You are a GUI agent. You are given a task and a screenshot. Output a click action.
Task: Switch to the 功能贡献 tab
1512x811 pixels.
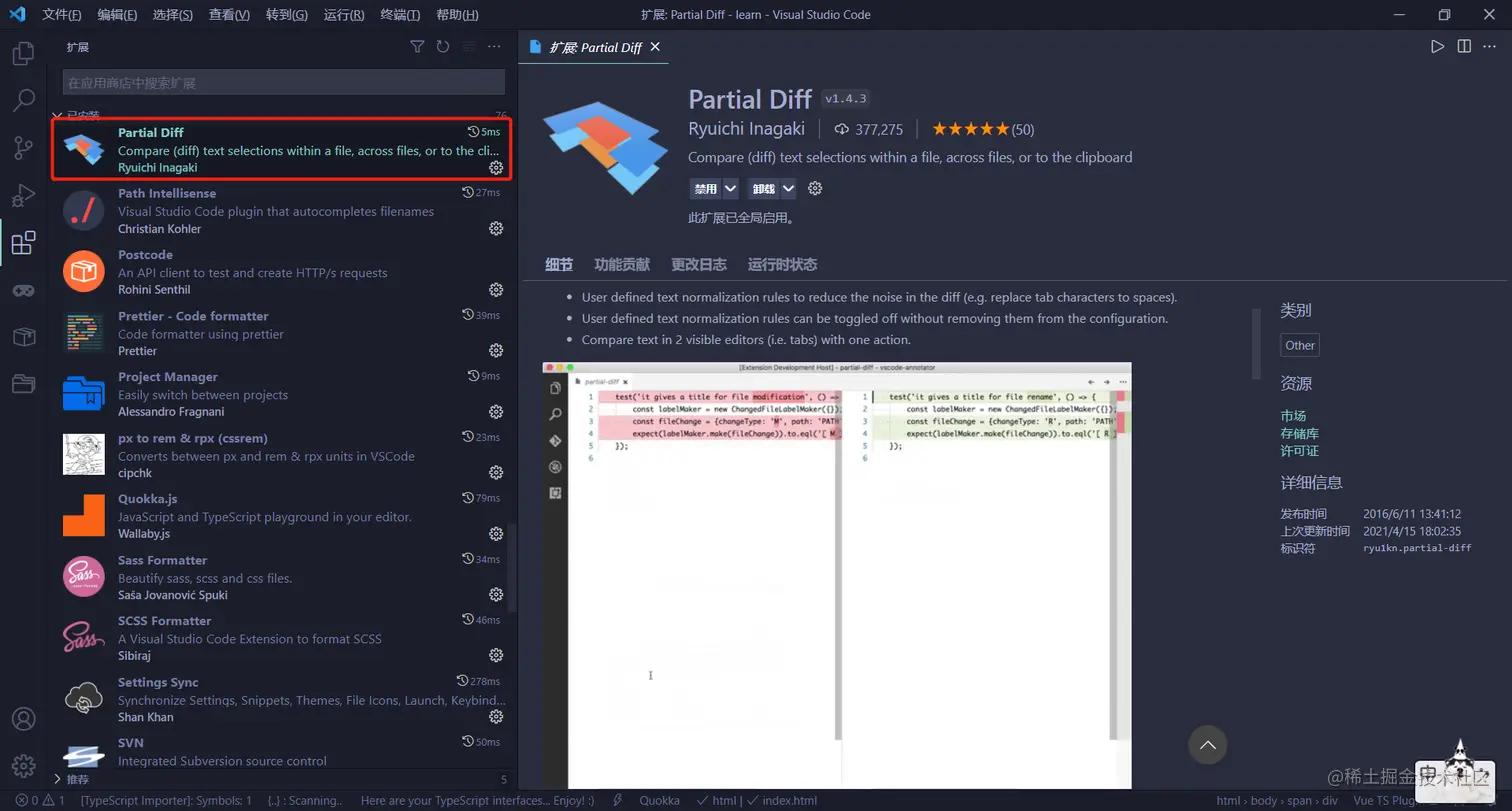pos(622,265)
